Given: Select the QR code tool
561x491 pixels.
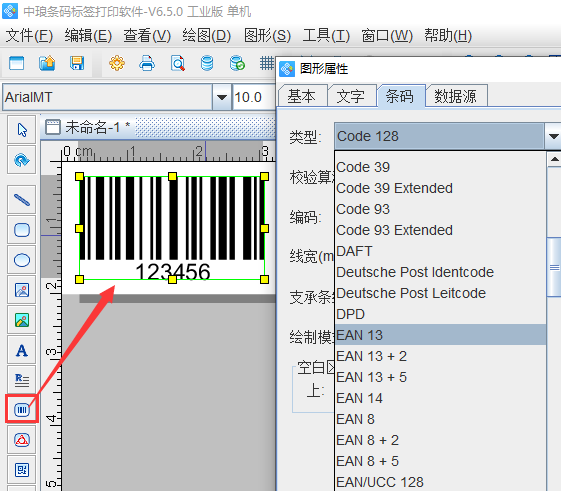Looking at the screenshot, I should click(22, 470).
